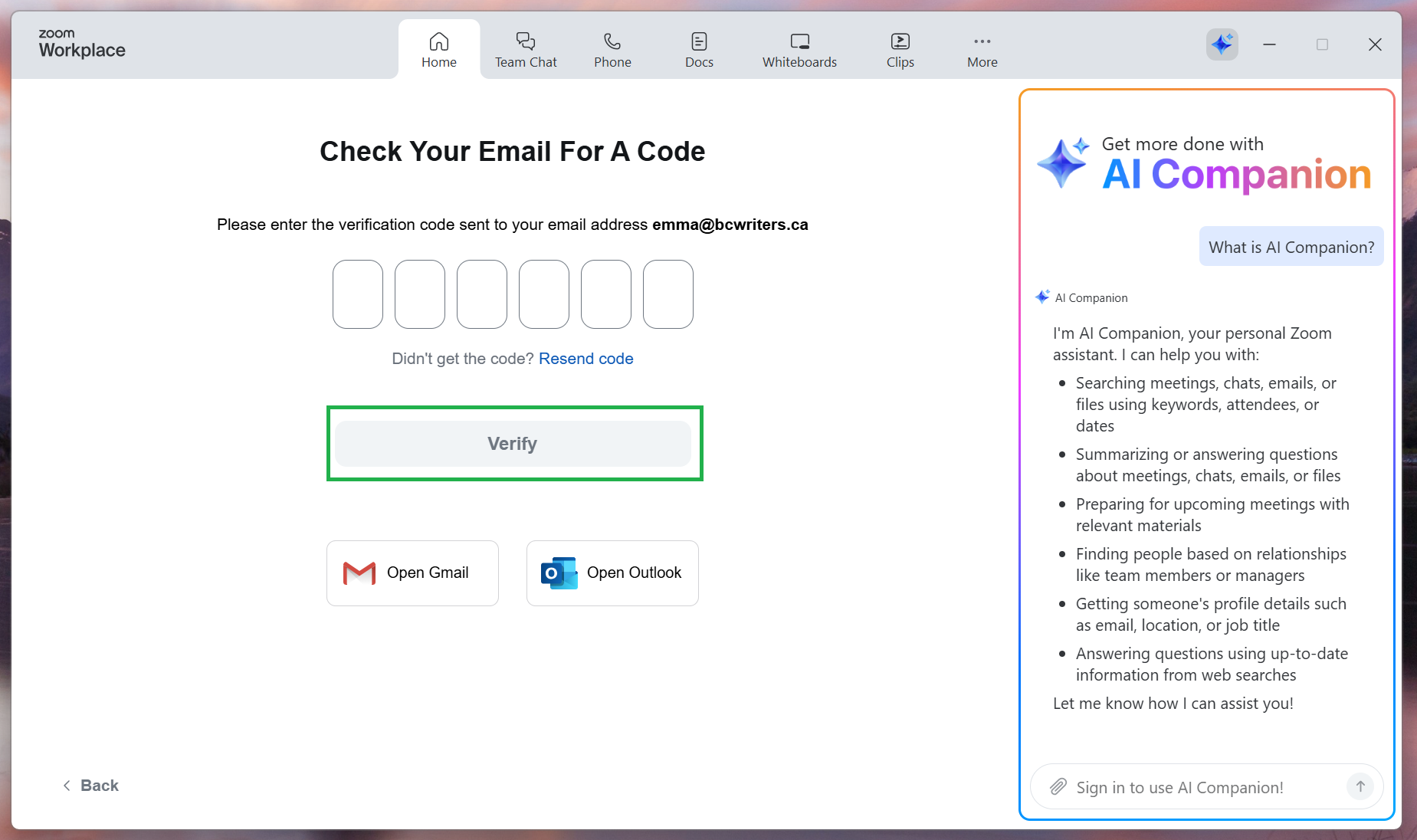
Task: Open the Home tab
Action: [439, 50]
